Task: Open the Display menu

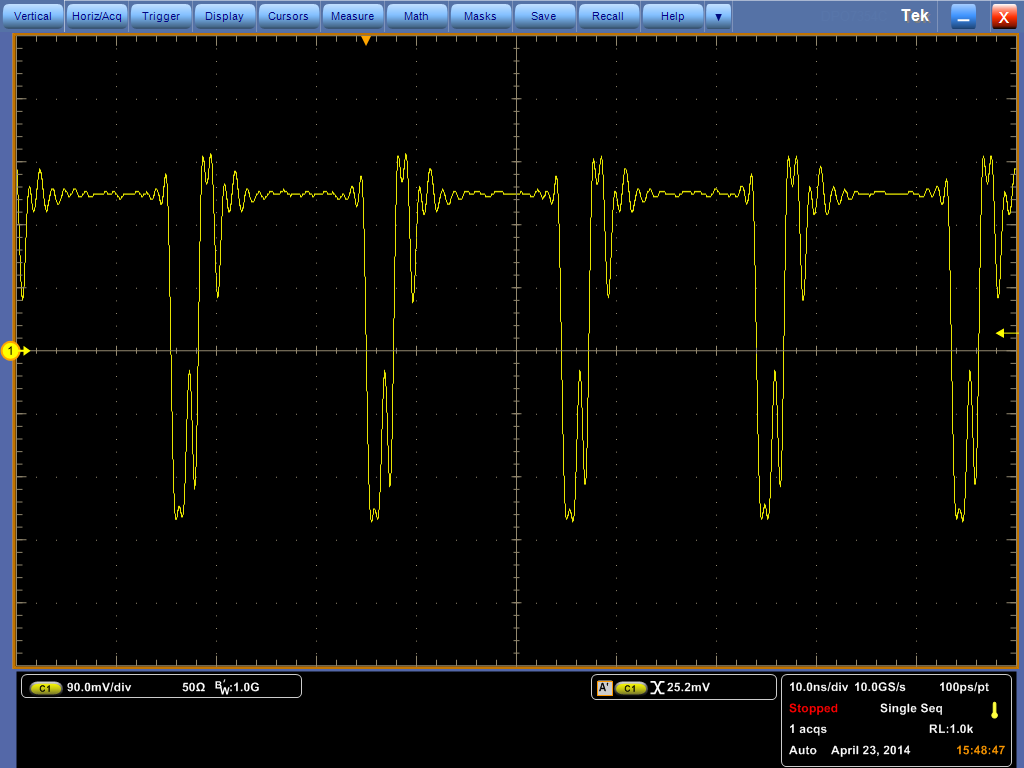Action: (224, 16)
